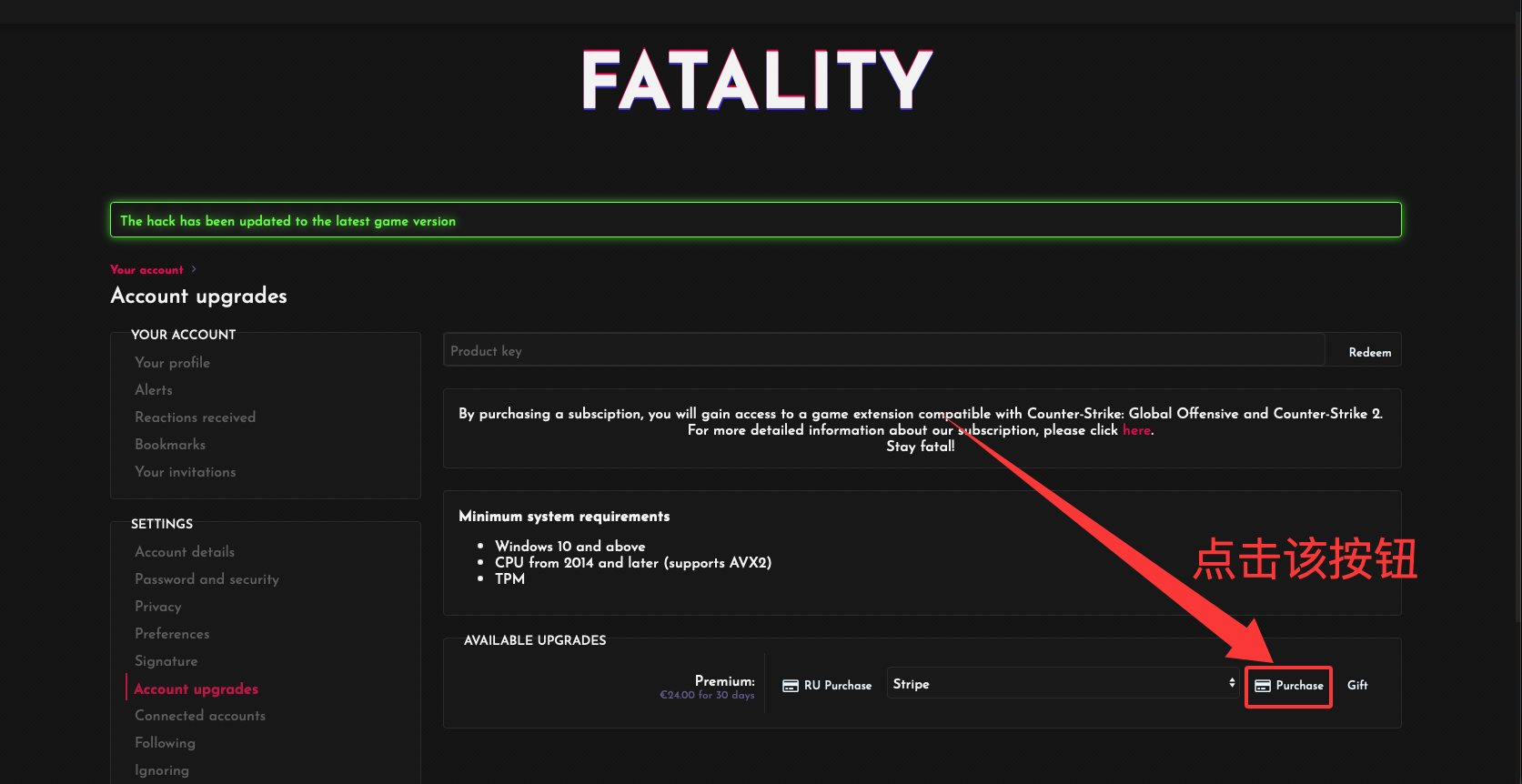Select Preferences in the settings list
This screenshot has width=1522, height=784.
click(172, 634)
